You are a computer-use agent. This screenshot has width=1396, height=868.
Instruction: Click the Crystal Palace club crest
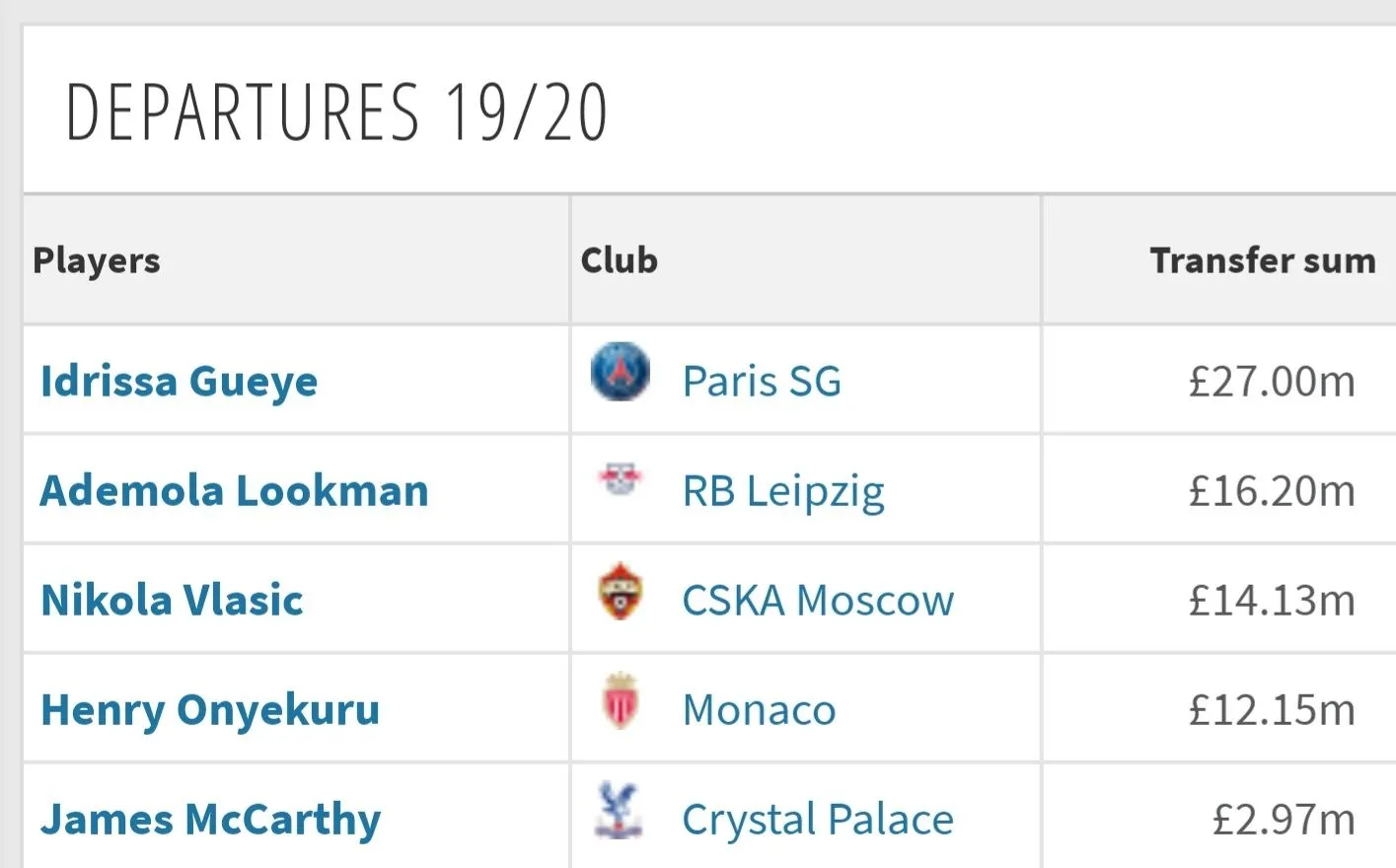point(620,810)
